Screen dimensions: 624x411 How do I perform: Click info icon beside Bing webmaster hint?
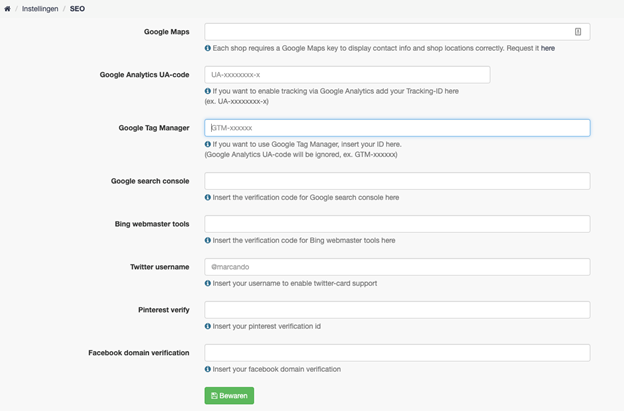pyautogui.click(x=208, y=240)
